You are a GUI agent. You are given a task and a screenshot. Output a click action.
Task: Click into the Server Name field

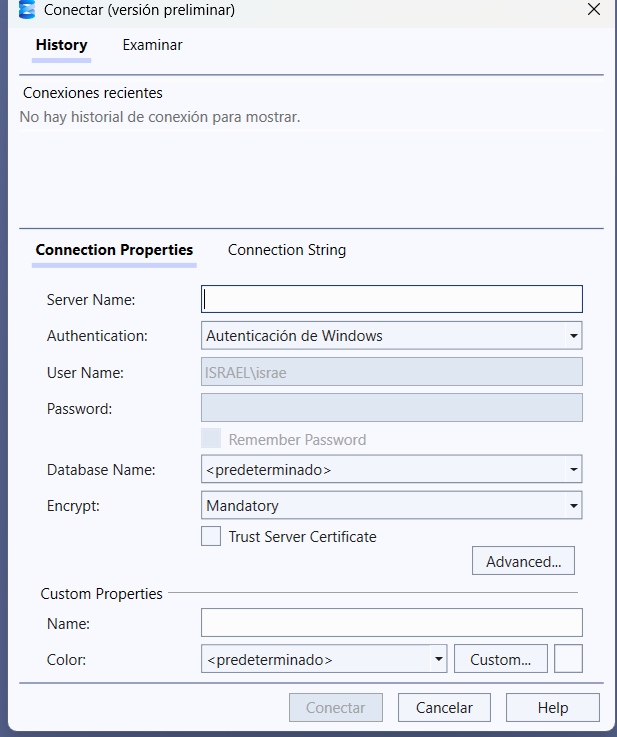click(392, 299)
